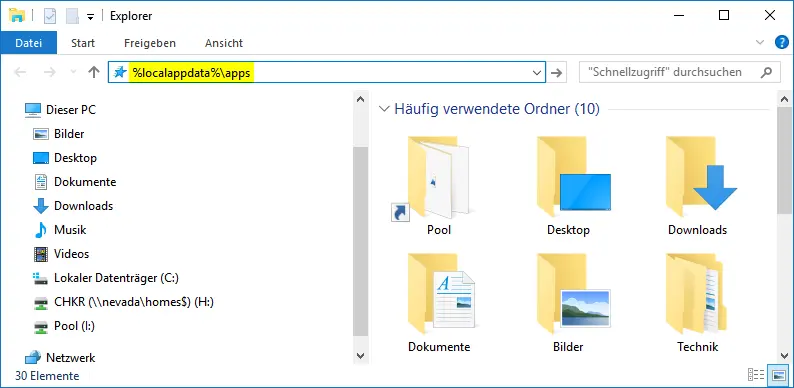Click the Back navigation arrow
Image resolution: width=794 pixels, height=388 pixels.
(20, 72)
